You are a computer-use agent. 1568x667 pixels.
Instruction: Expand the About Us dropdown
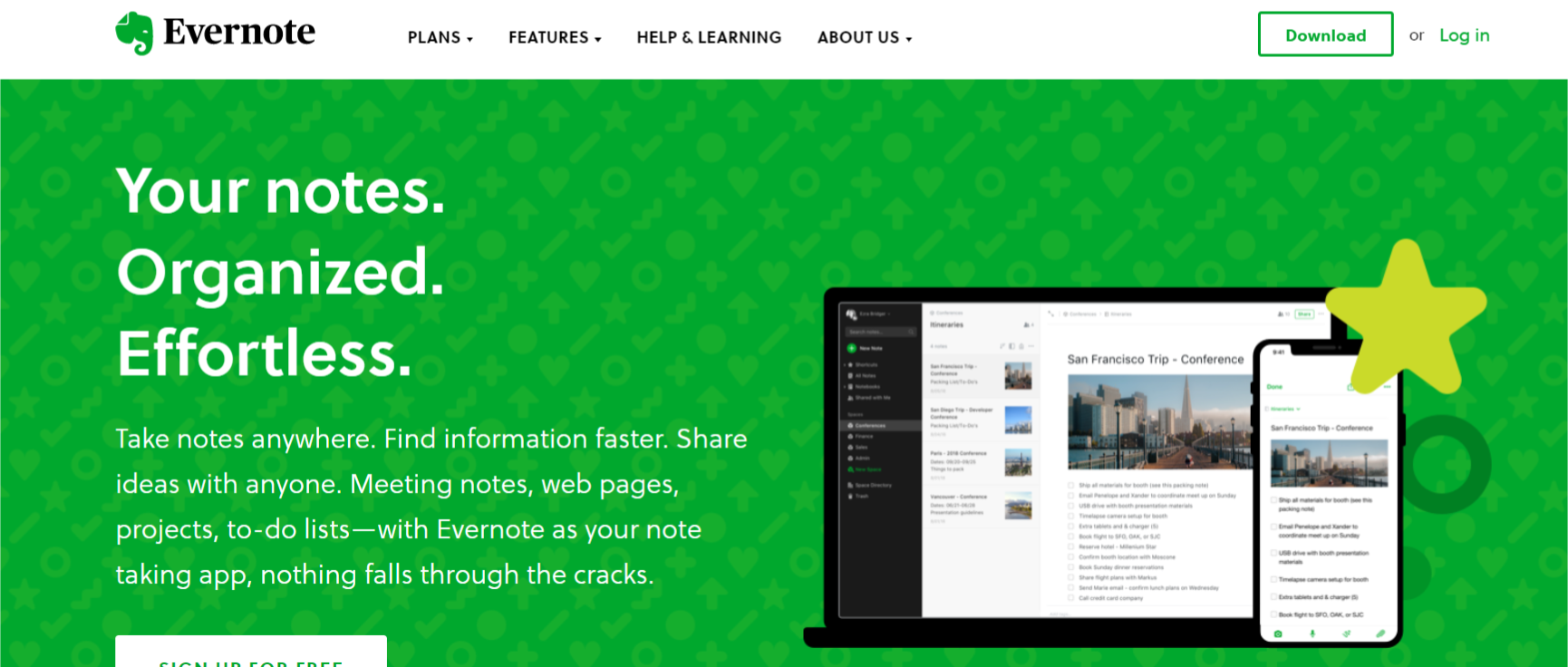pos(865,37)
